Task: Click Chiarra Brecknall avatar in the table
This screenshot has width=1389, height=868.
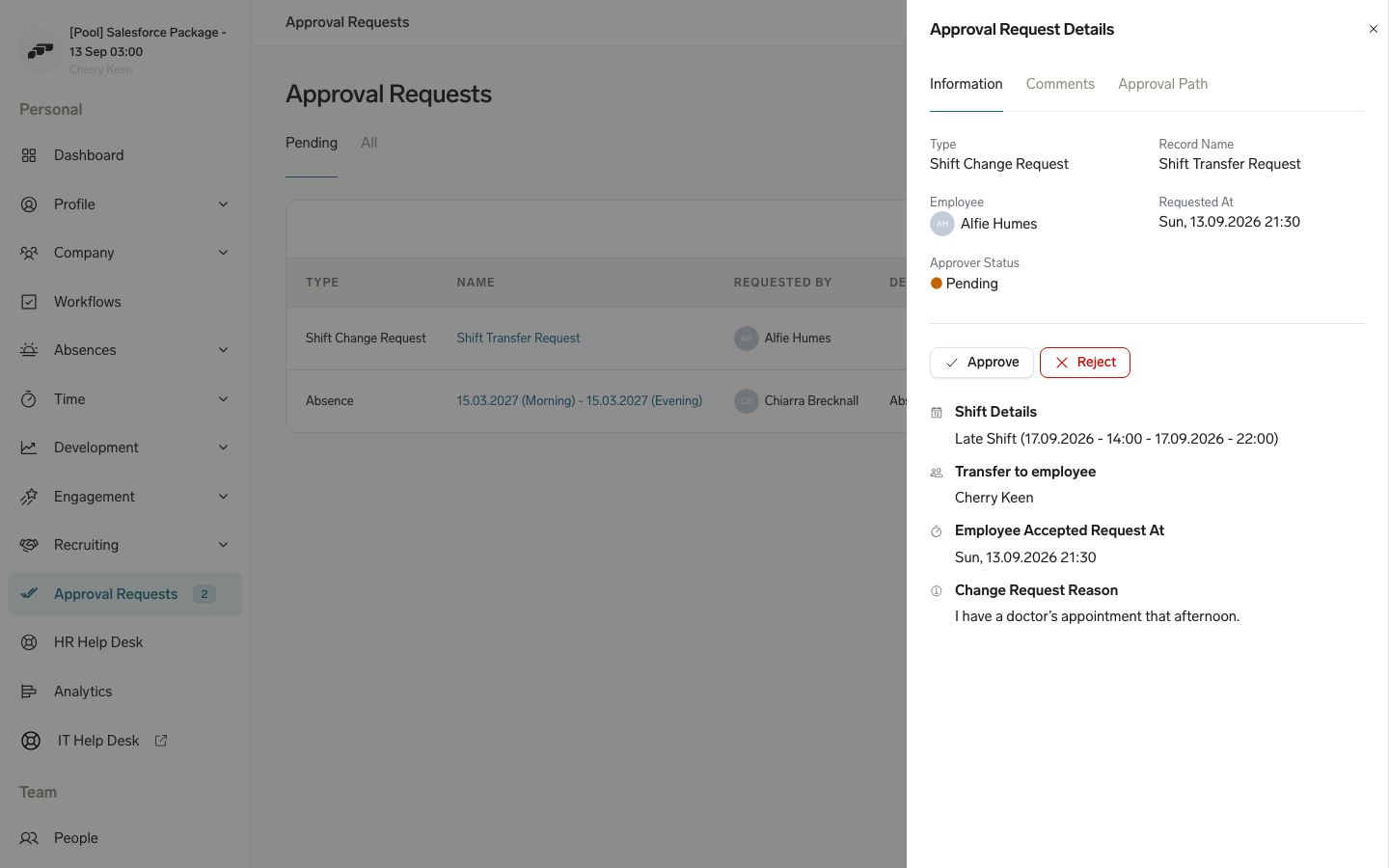Action: pos(747,401)
